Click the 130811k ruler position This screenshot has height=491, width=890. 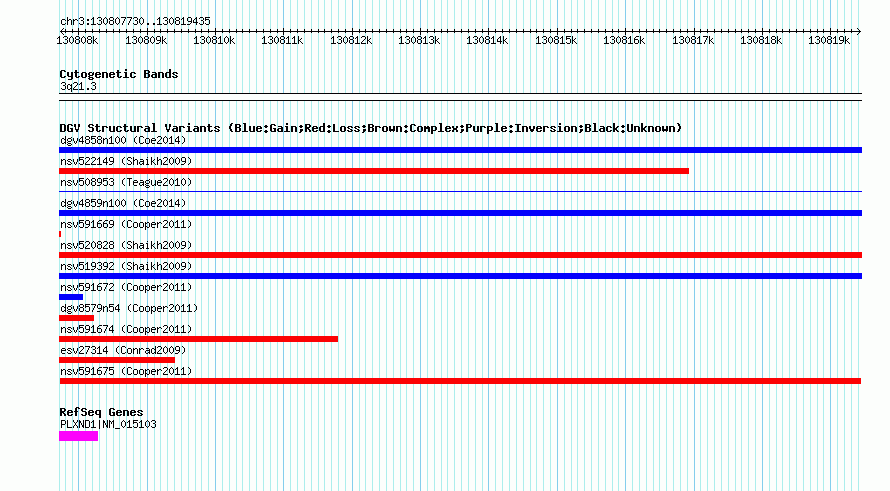click(282, 40)
